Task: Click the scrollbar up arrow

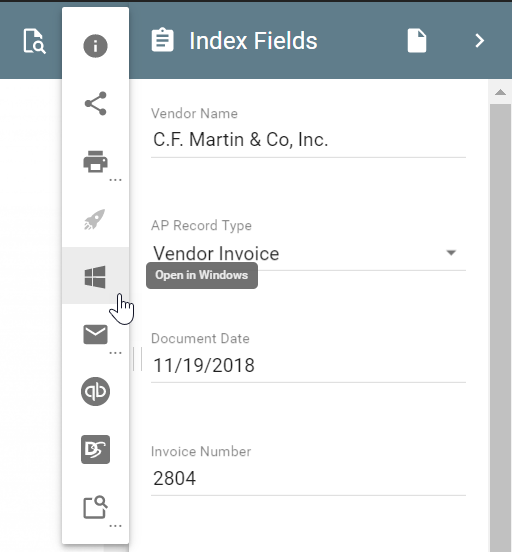Action: coord(500,92)
